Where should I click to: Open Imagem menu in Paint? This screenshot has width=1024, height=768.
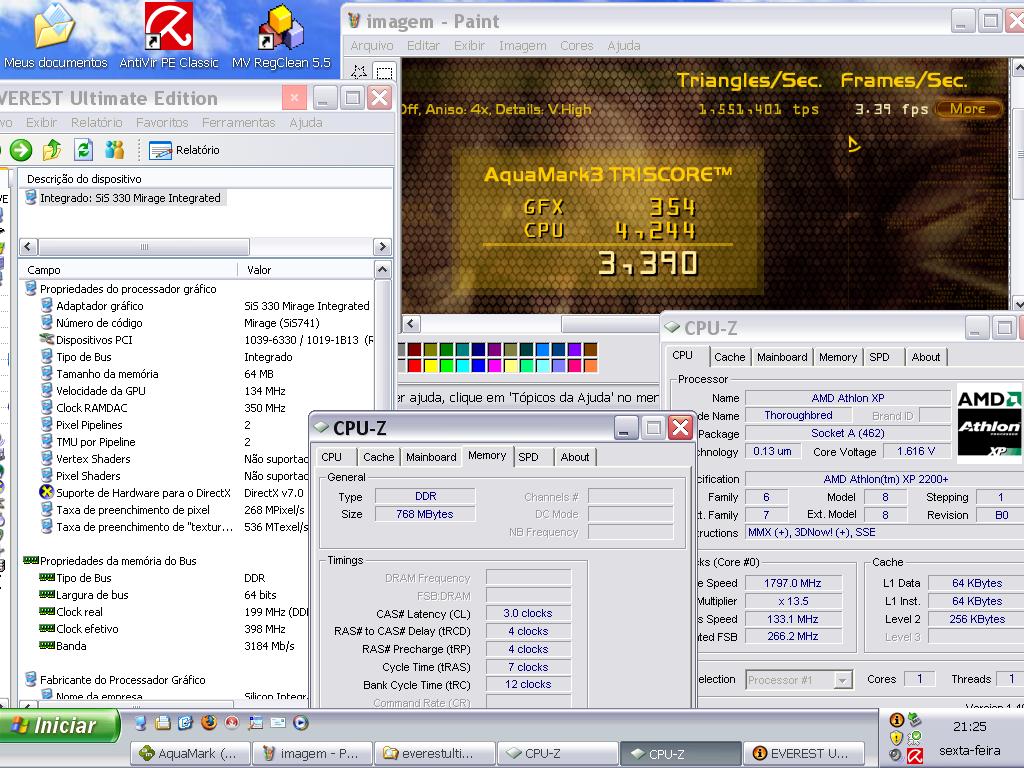click(522, 46)
